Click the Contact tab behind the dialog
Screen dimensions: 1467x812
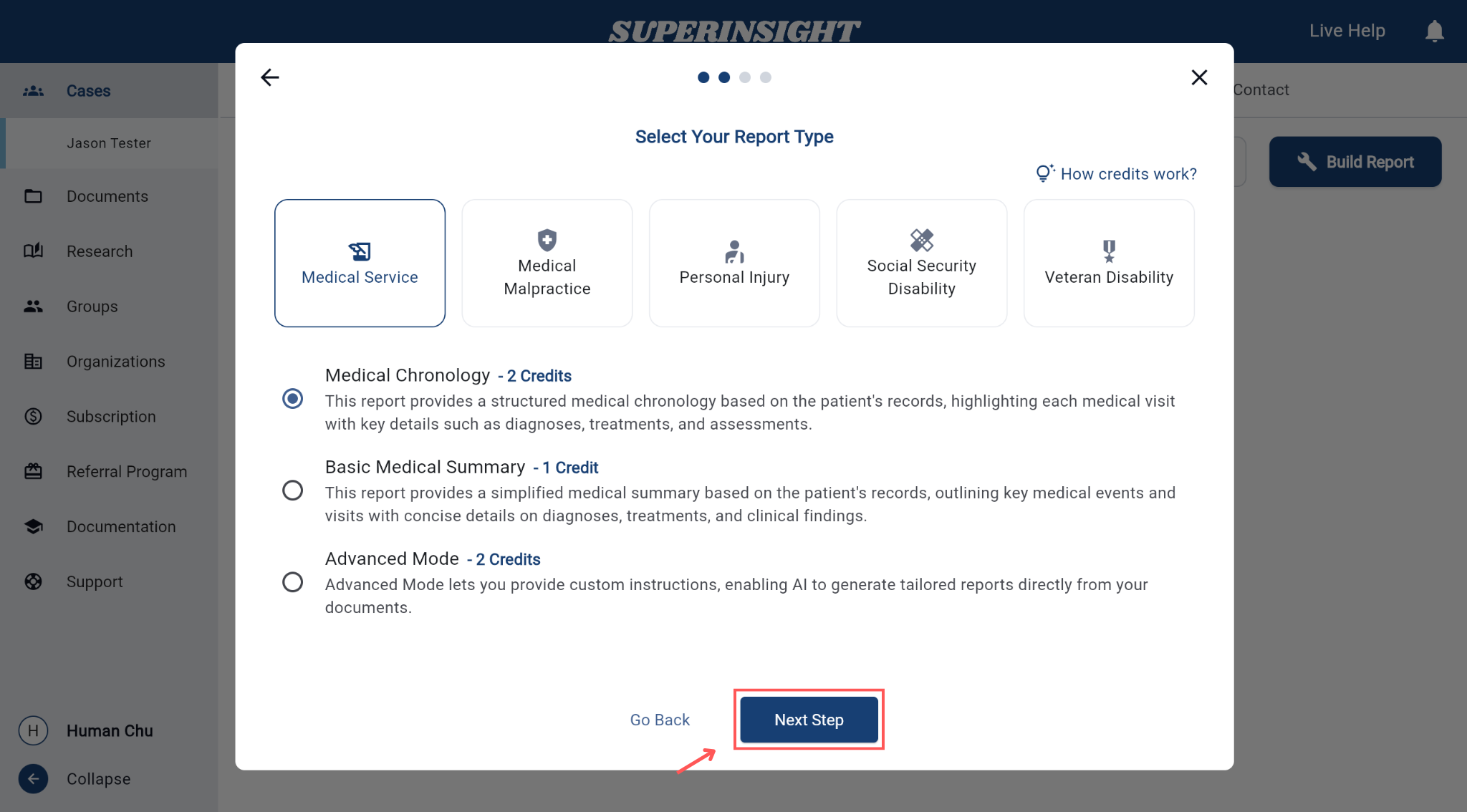click(1261, 90)
